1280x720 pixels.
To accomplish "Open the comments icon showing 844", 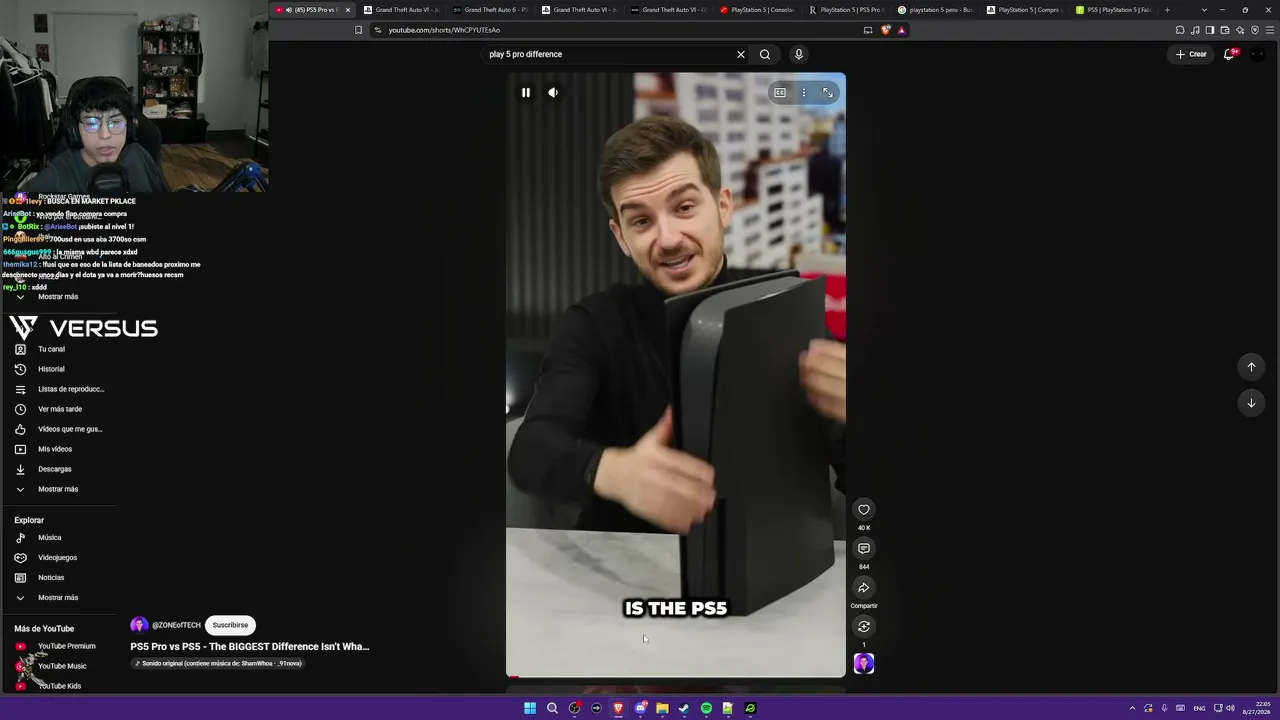I will point(864,549).
